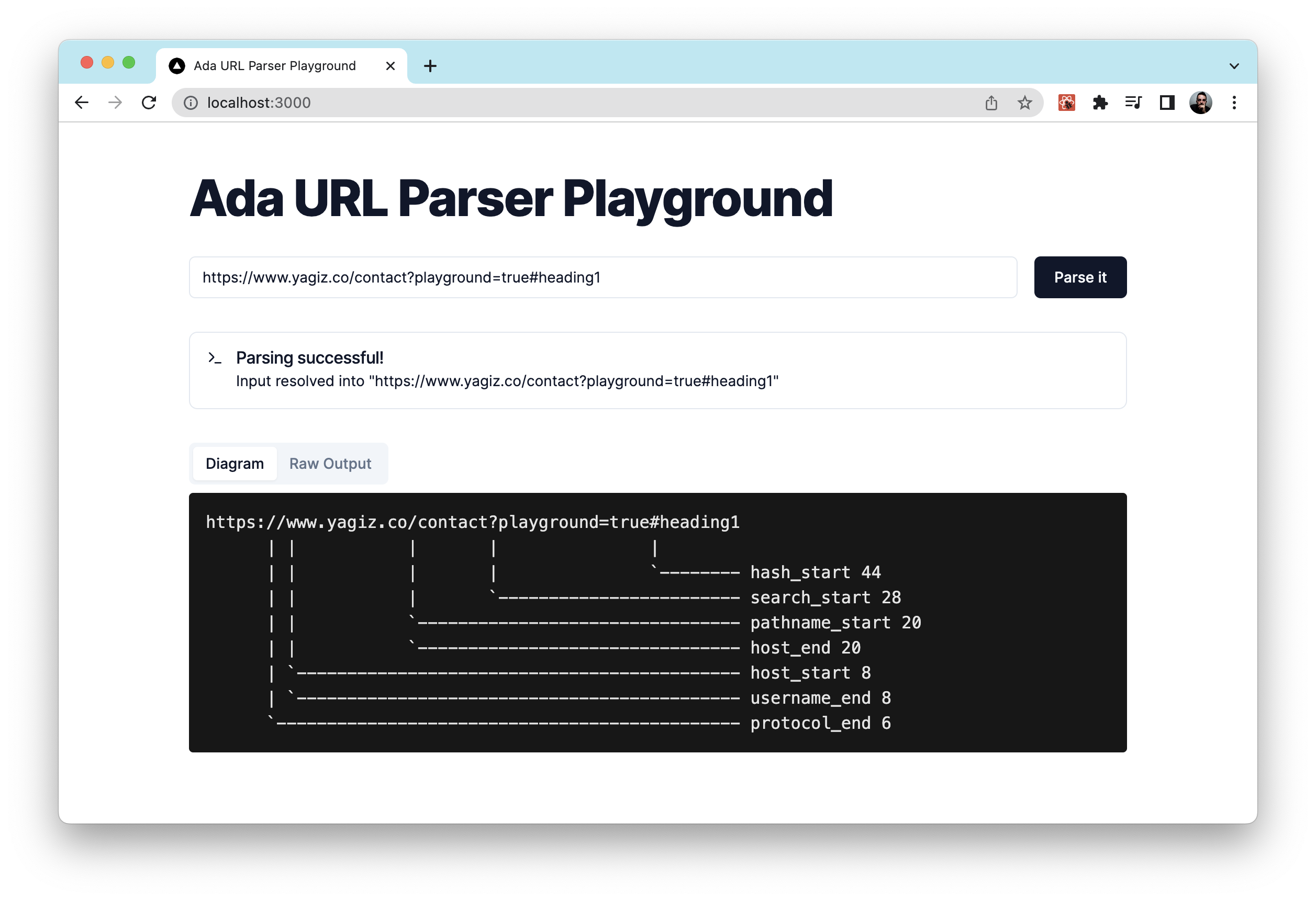Screen dimensions: 1316x901
Task: Open Chrome three-dot menu
Action: [x=1234, y=103]
